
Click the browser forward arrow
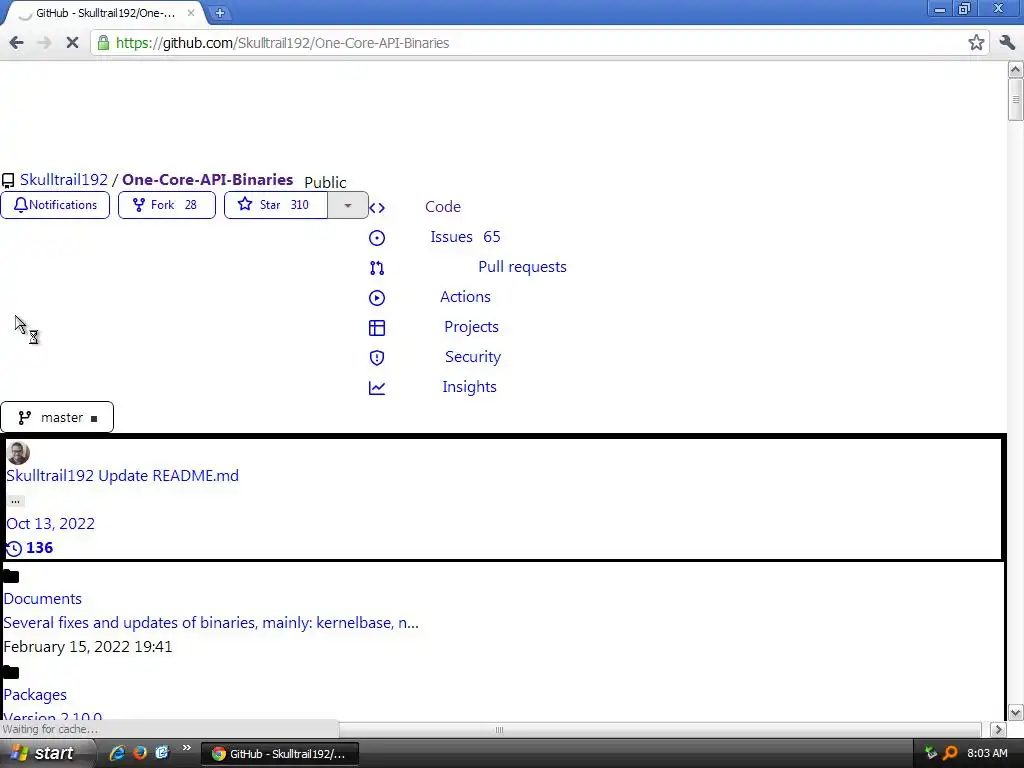[44, 43]
